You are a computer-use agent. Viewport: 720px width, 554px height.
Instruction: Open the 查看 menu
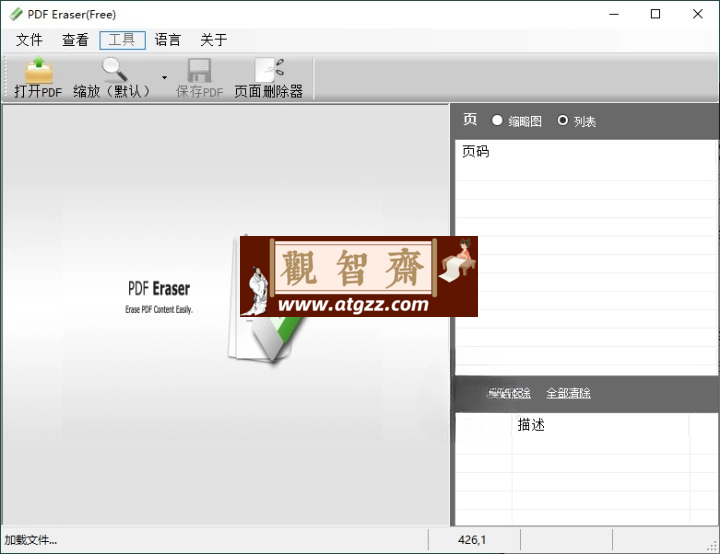click(x=75, y=40)
